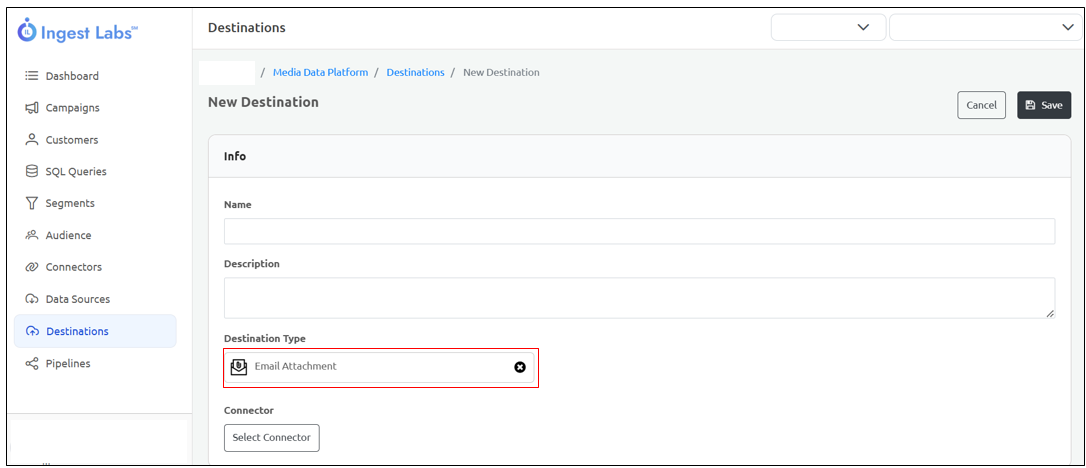1086x468 pixels.
Task: Click the Campaigns megaphone icon
Action: (31, 108)
